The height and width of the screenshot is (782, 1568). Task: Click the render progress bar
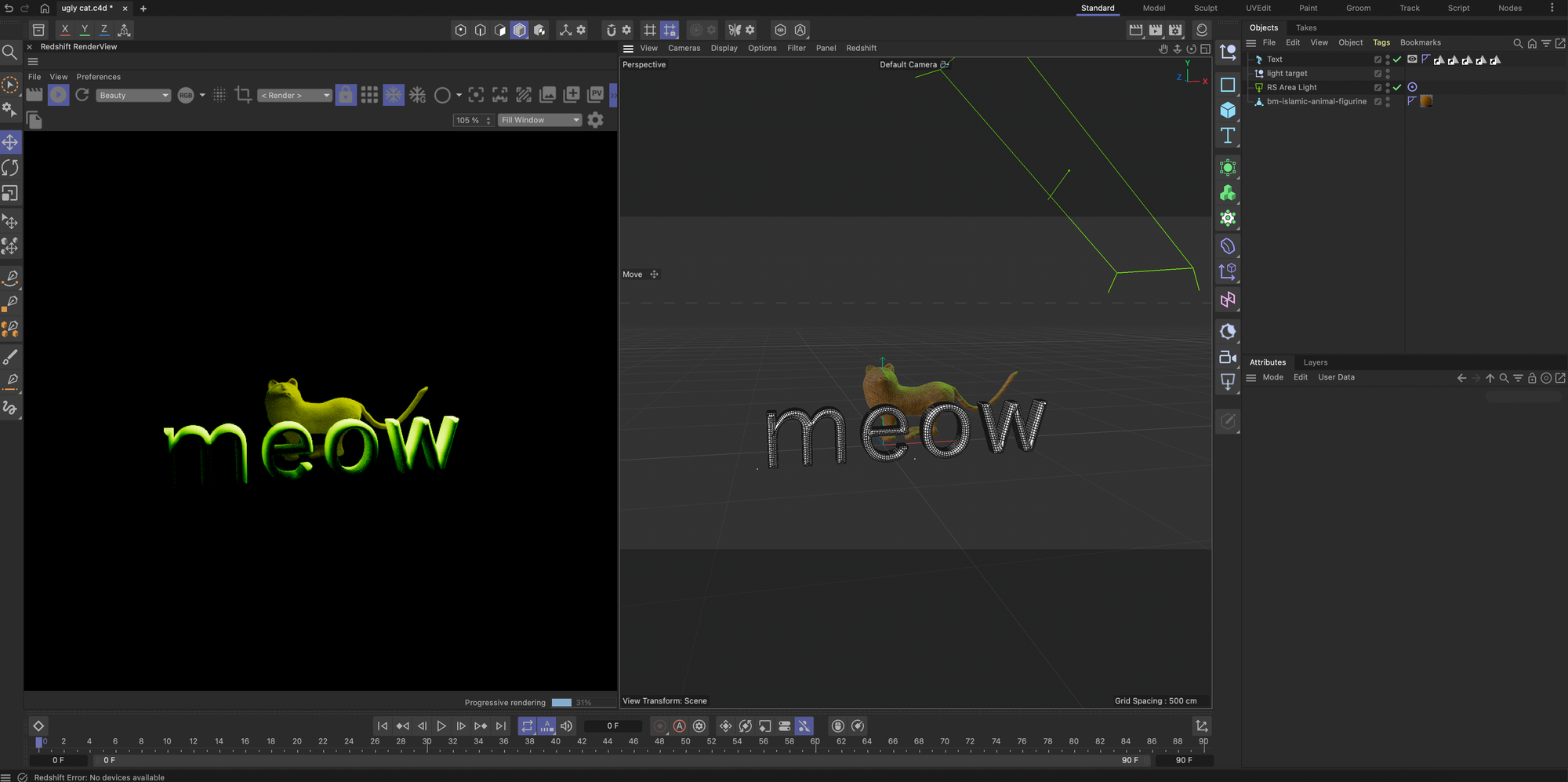(x=561, y=703)
